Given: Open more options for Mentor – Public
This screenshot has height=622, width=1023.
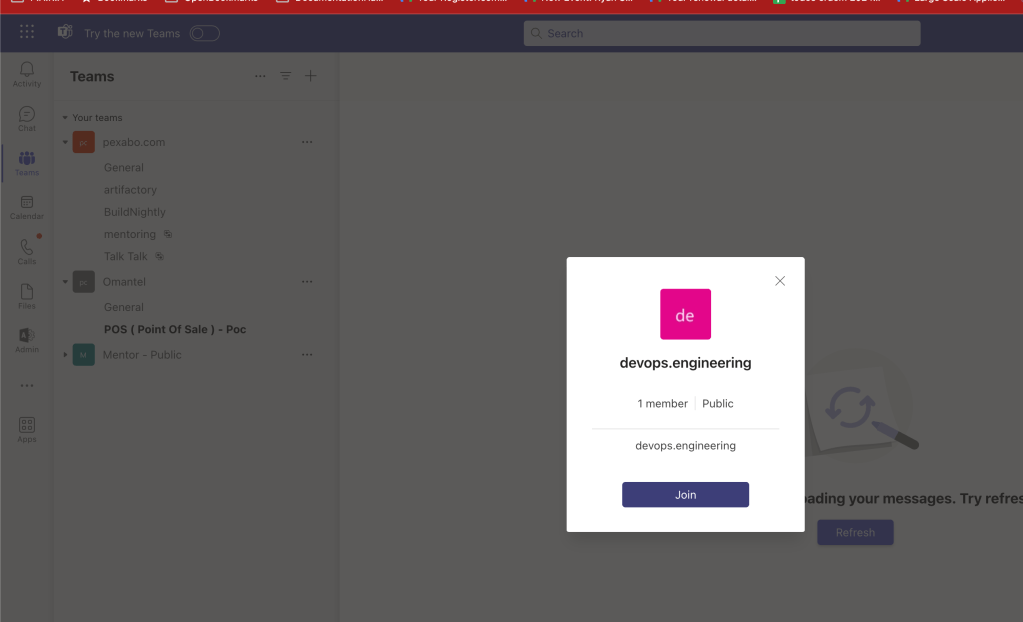Looking at the screenshot, I should [x=307, y=354].
